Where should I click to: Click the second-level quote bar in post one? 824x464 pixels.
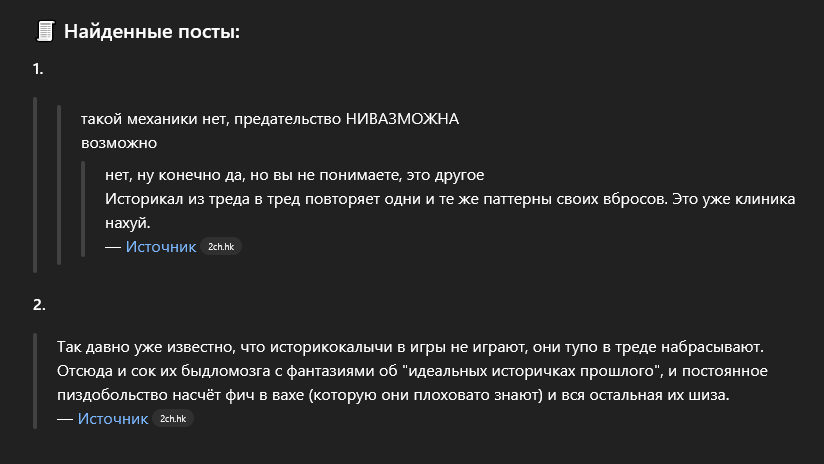[x=59, y=185]
